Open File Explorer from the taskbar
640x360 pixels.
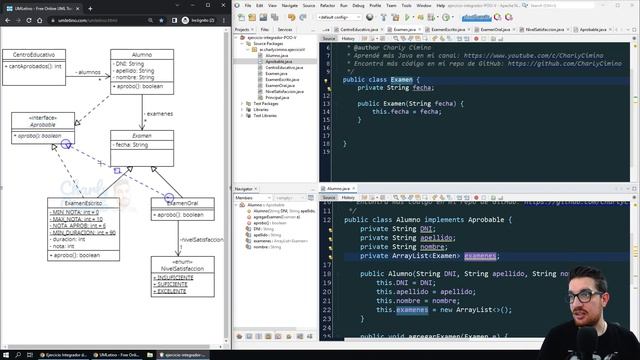pos(150,355)
